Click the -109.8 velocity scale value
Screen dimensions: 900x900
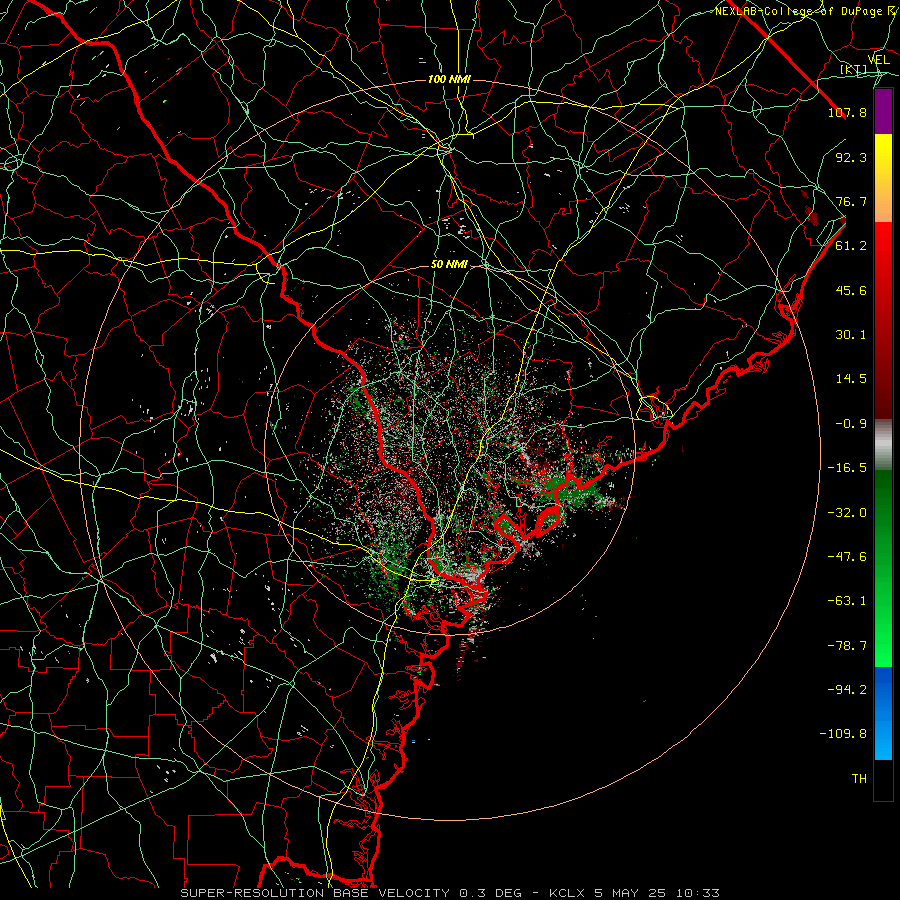click(843, 734)
